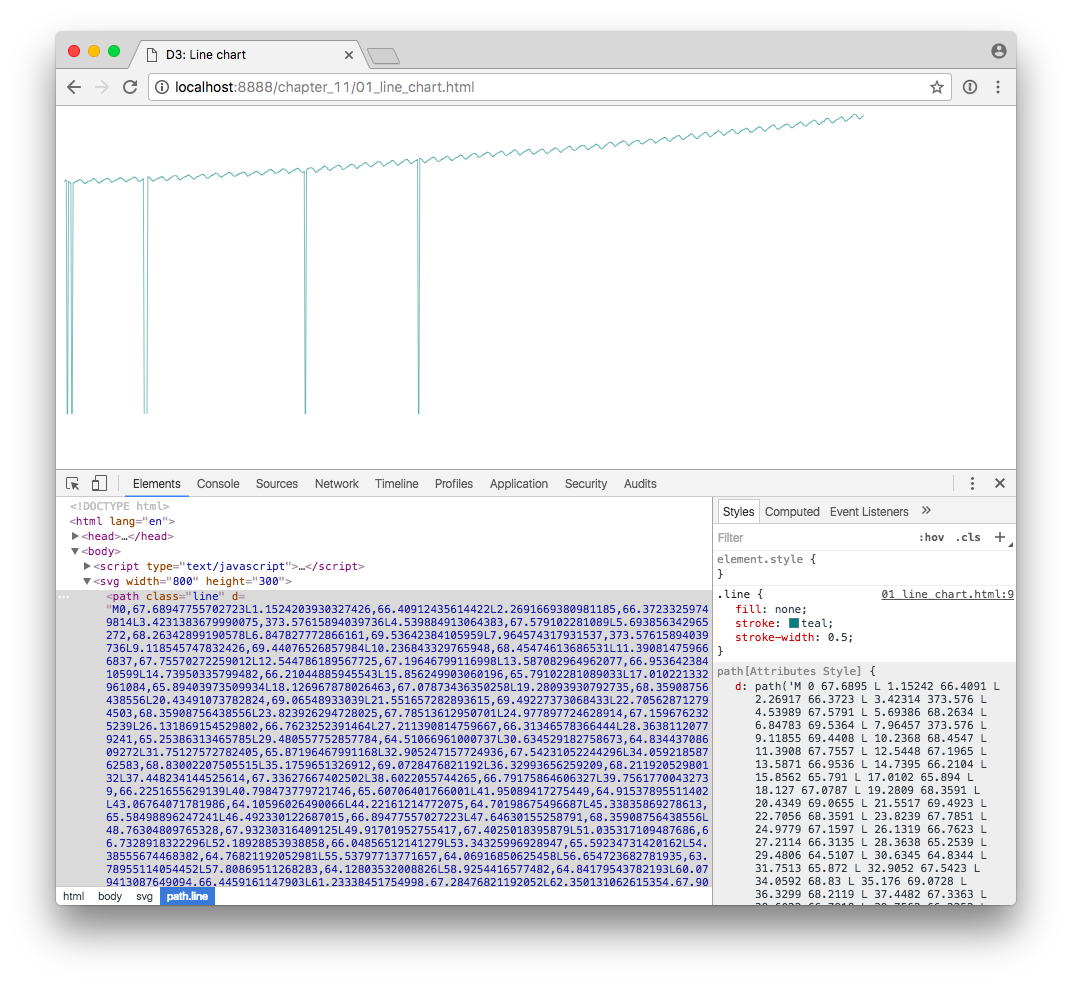Click the Filter styles input field

click(810, 538)
